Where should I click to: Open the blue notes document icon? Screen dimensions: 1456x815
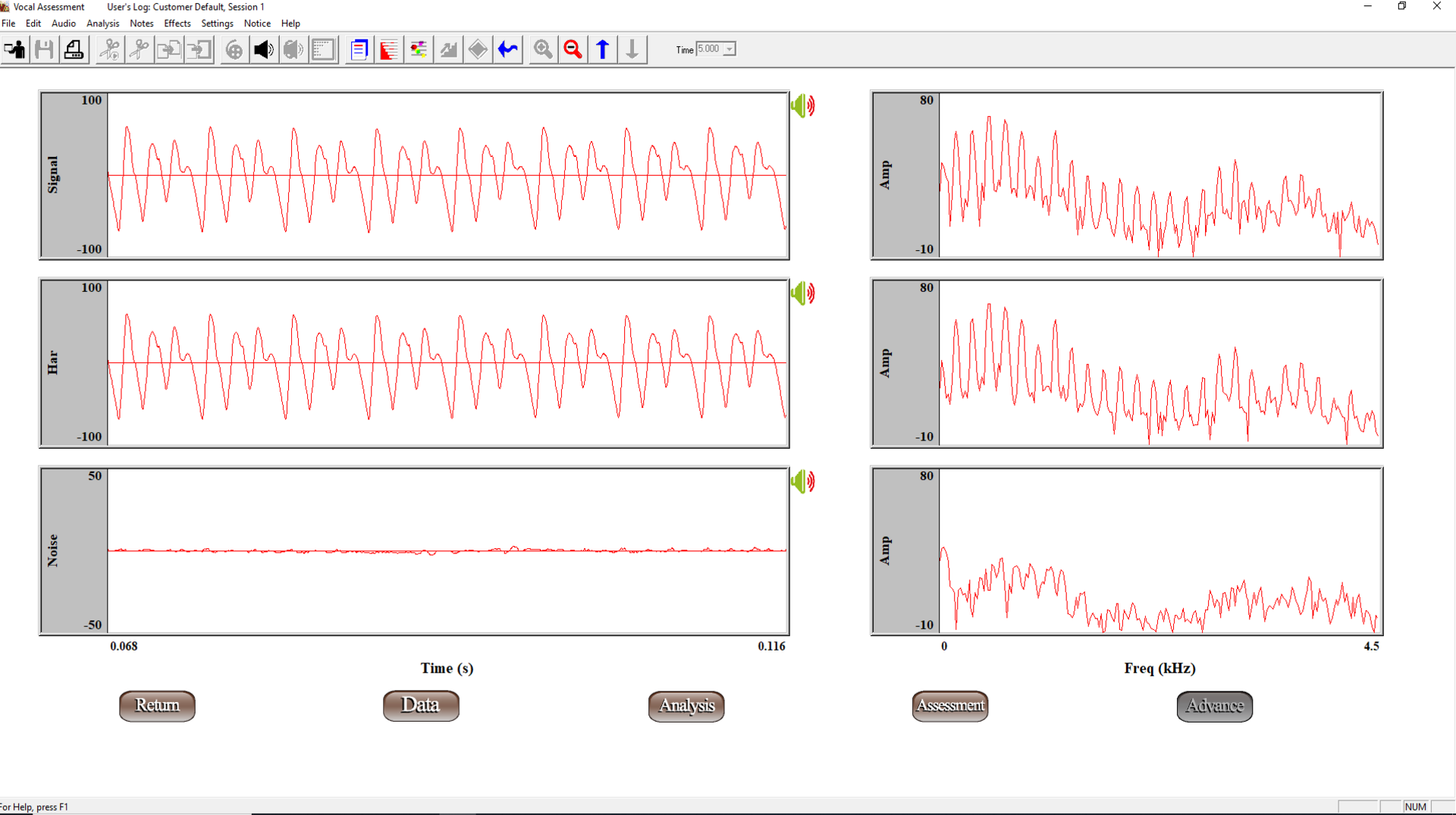pos(359,50)
